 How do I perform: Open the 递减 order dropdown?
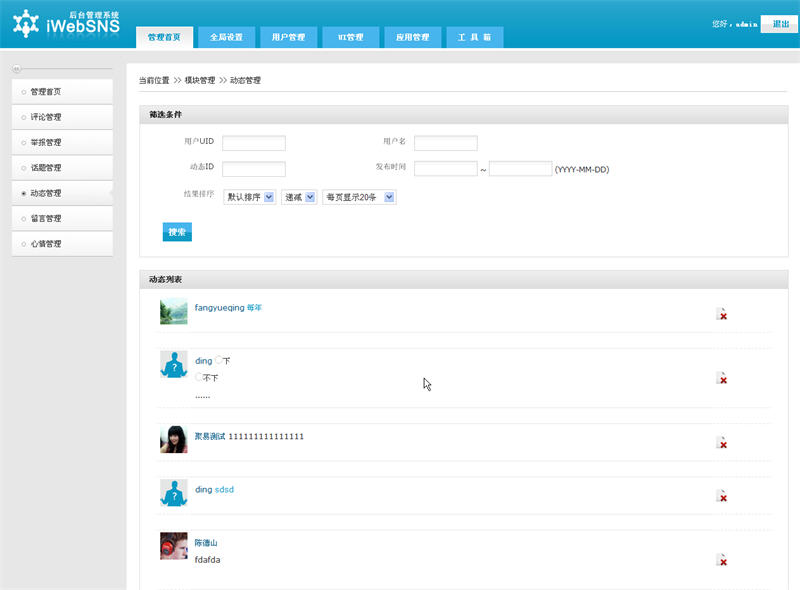point(299,197)
